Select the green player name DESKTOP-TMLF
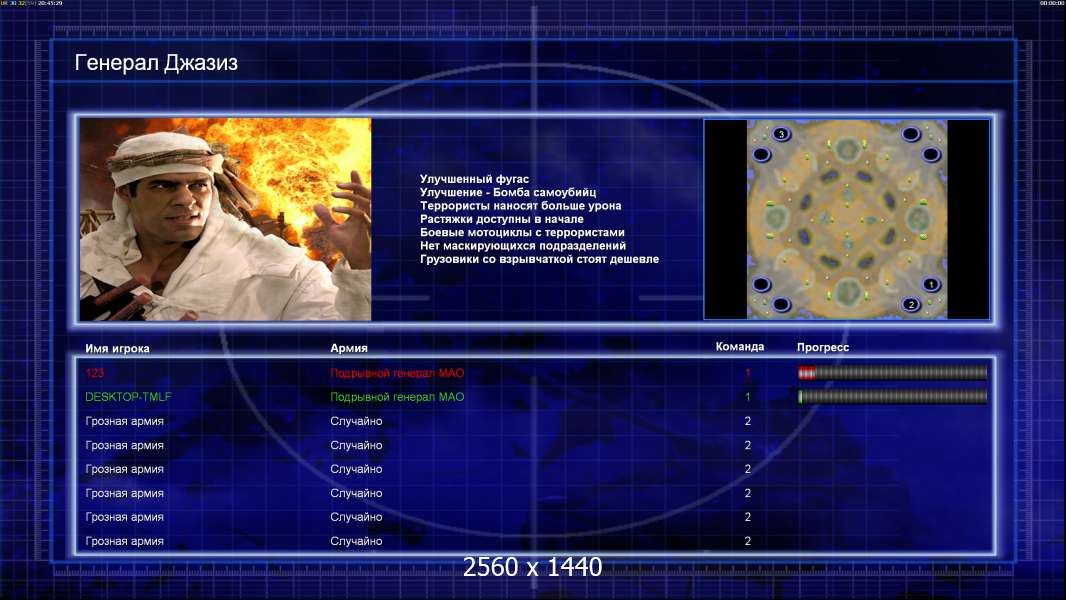The height and width of the screenshot is (600, 1066). pyautogui.click(x=128, y=397)
